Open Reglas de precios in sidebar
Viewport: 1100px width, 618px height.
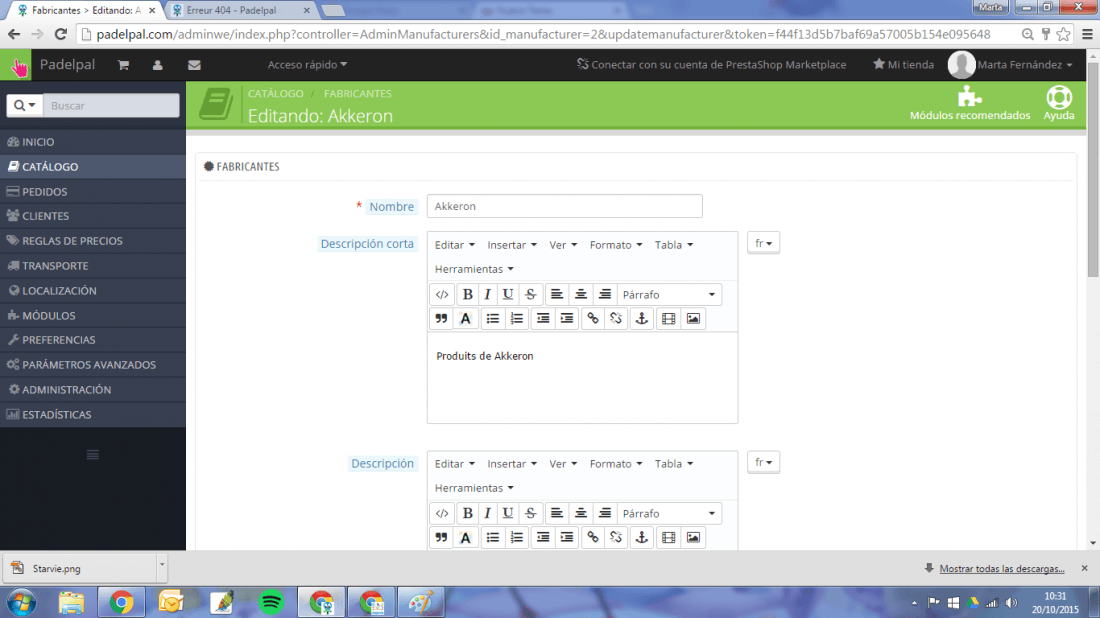(x=93, y=241)
